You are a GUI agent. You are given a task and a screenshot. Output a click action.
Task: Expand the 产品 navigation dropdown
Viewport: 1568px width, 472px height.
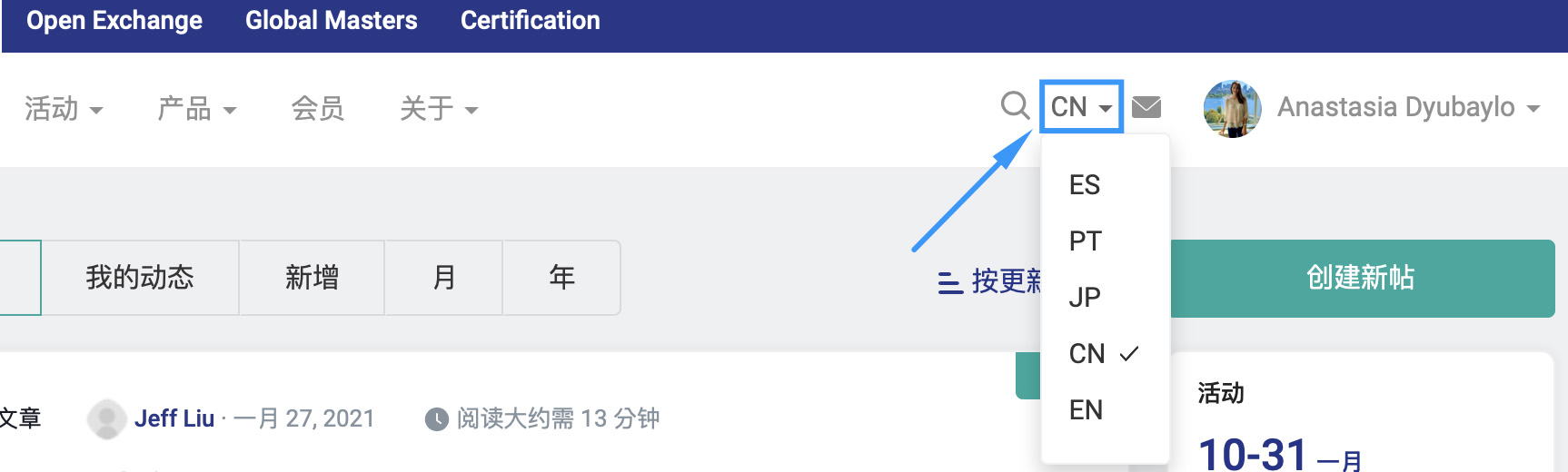(x=196, y=109)
